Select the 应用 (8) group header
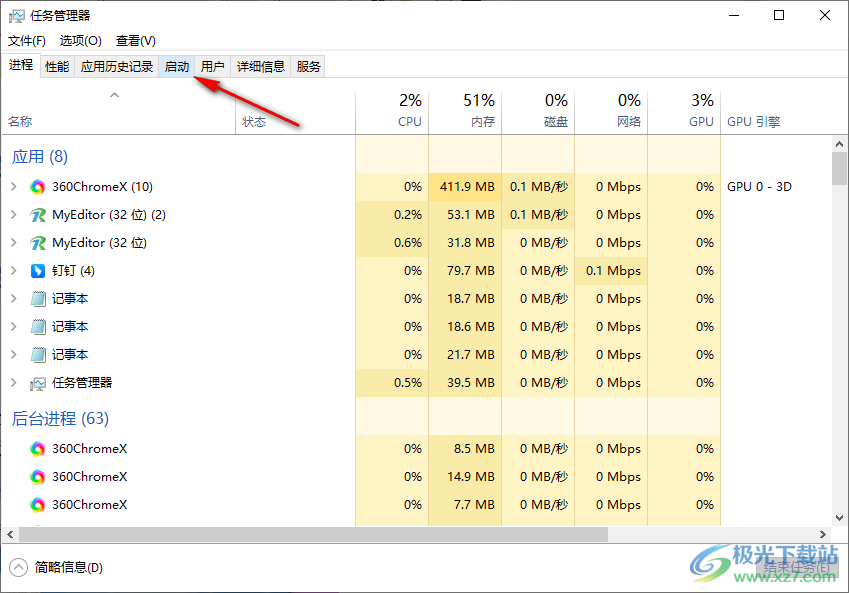Screen dimensions: 849x593 [40, 157]
